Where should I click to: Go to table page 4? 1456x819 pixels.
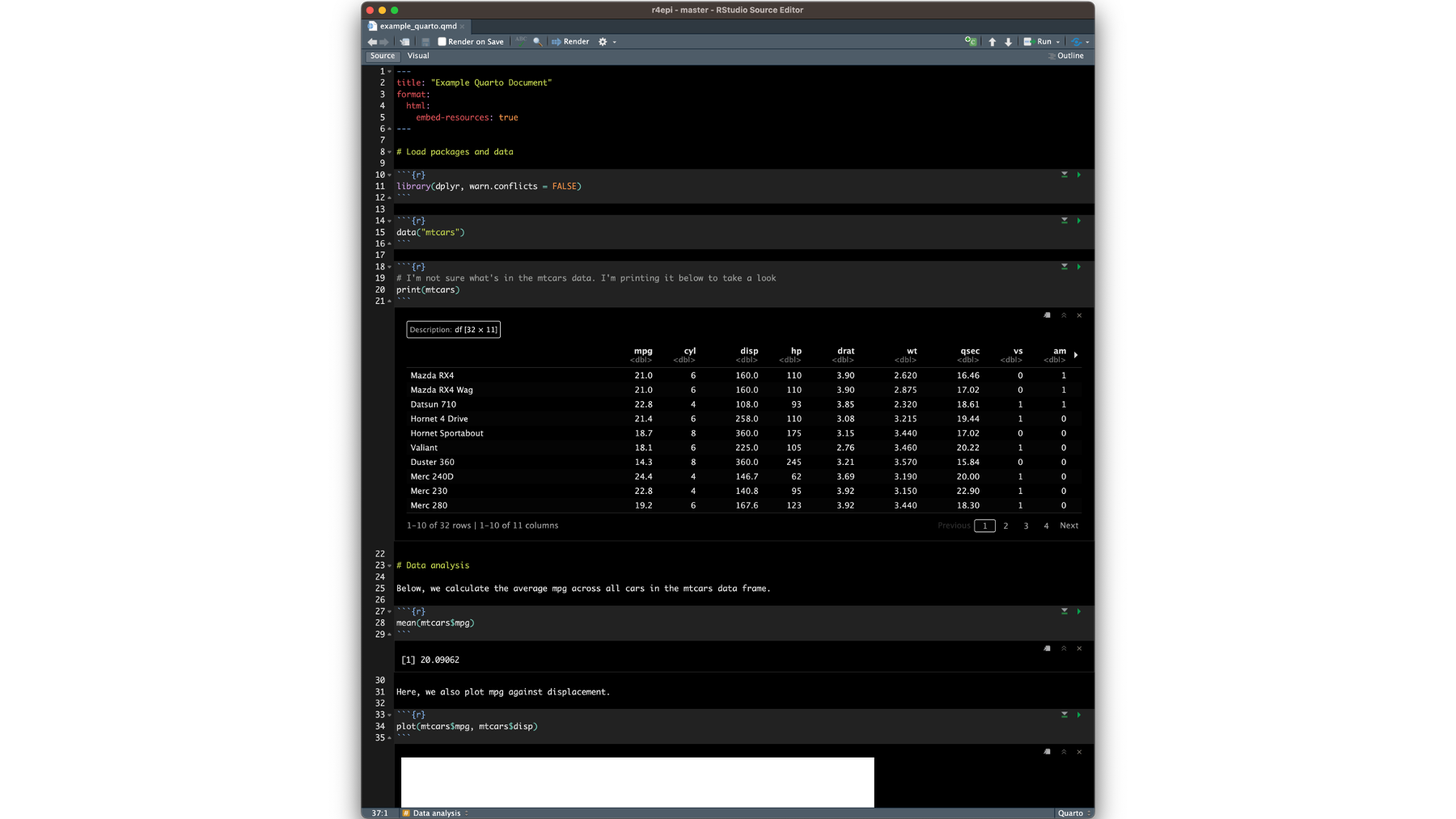click(1046, 526)
